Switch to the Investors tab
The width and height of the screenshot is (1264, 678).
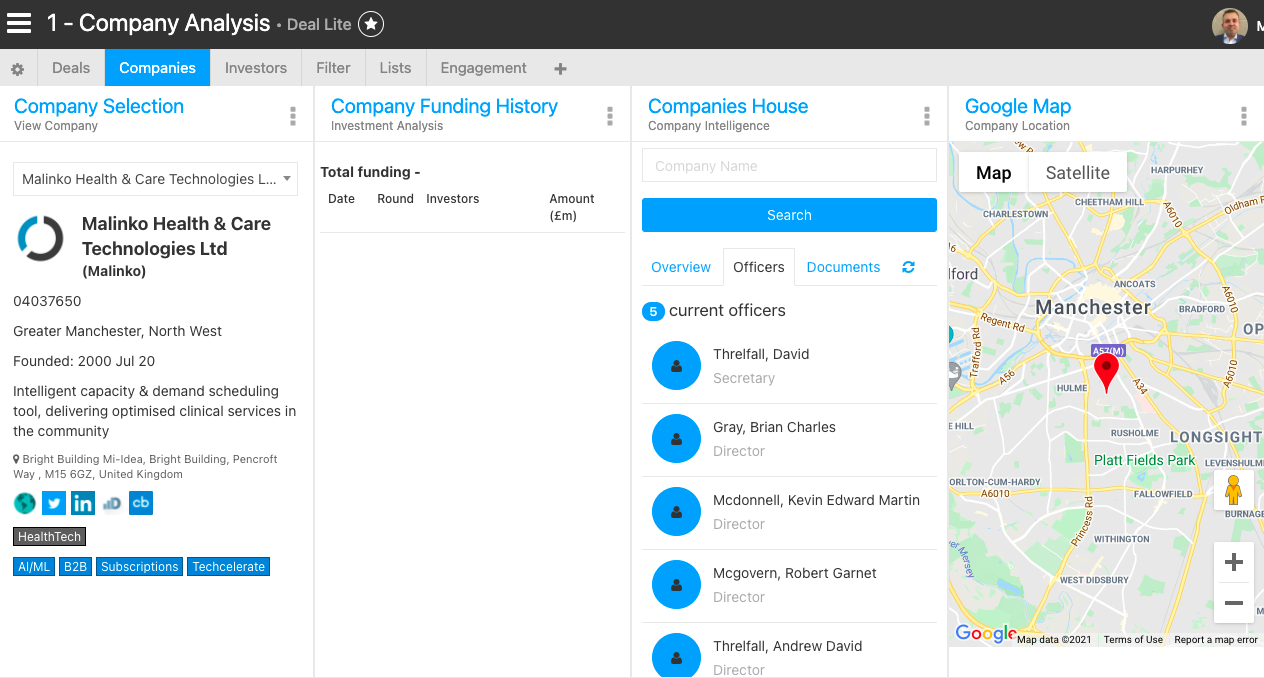coord(256,68)
